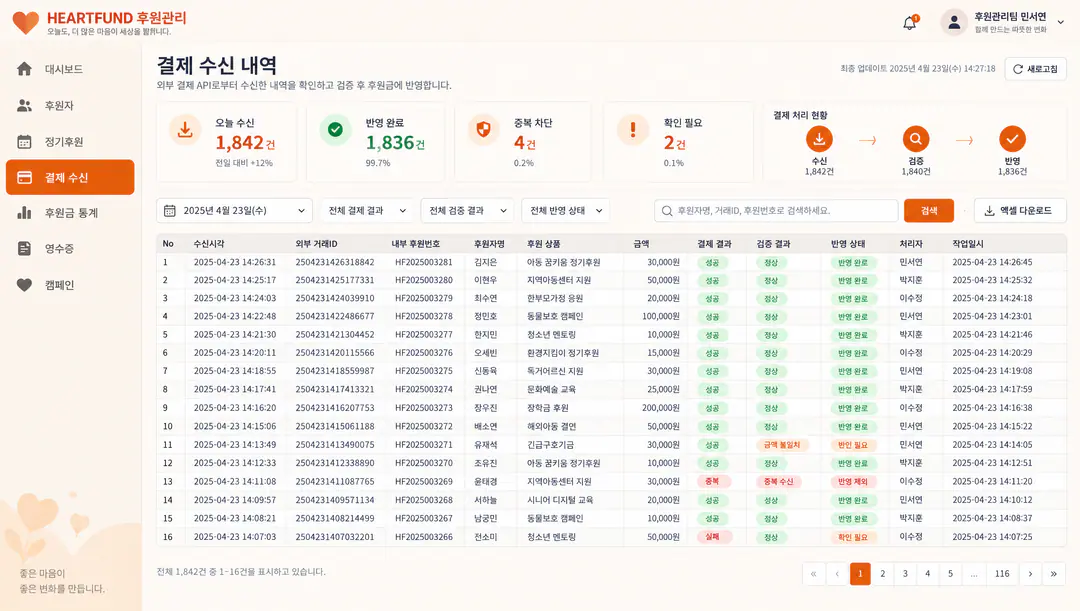Click the 후원자 people icon
The height and width of the screenshot is (611, 1080).
coord(24,105)
